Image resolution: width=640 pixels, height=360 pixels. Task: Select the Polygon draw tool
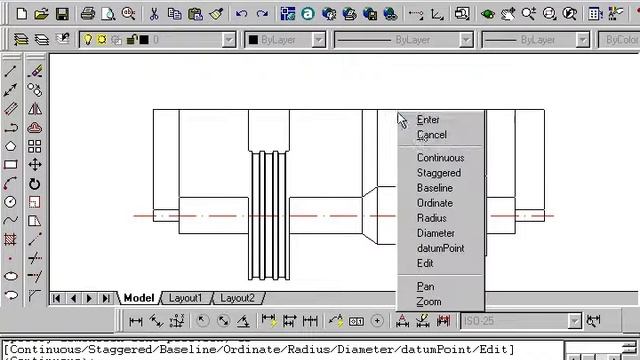(x=11, y=146)
